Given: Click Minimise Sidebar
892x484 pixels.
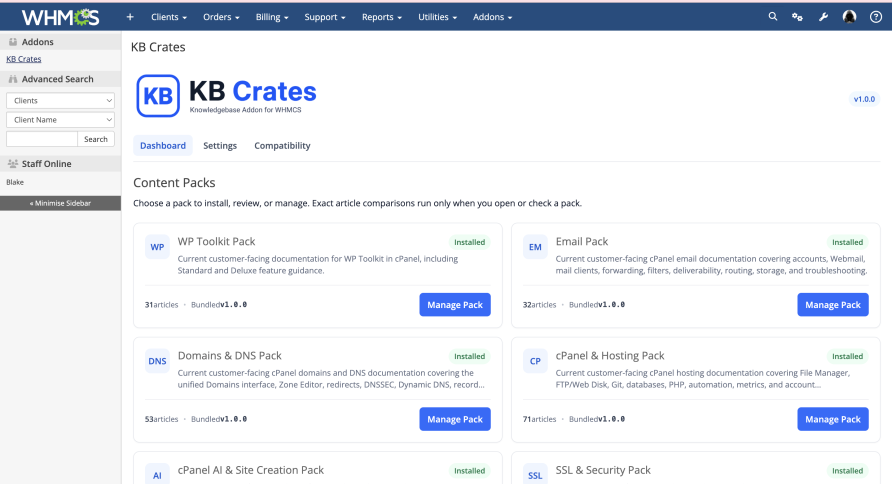Looking at the screenshot, I should pyautogui.click(x=60, y=203).
